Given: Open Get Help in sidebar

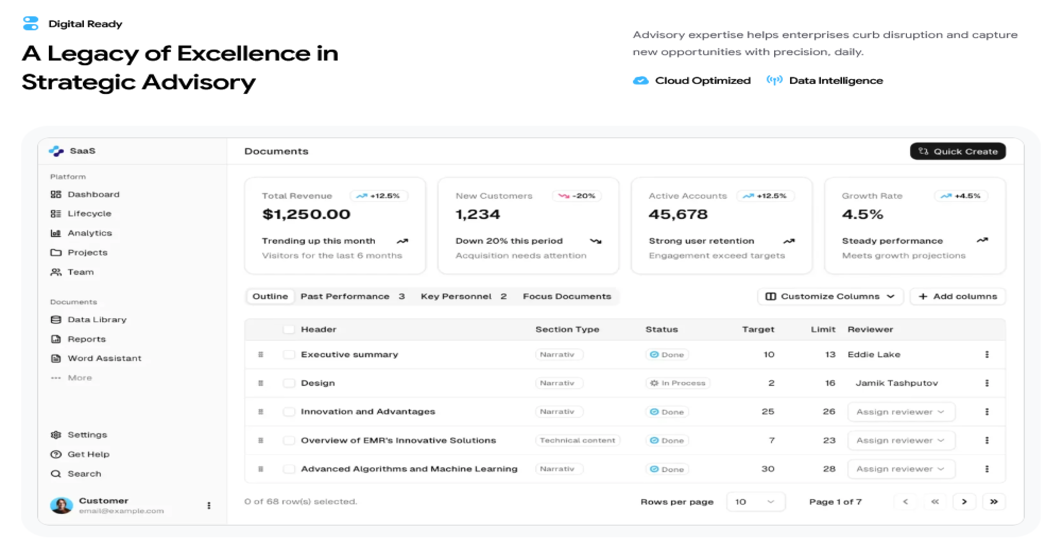Looking at the screenshot, I should pos(80,455).
